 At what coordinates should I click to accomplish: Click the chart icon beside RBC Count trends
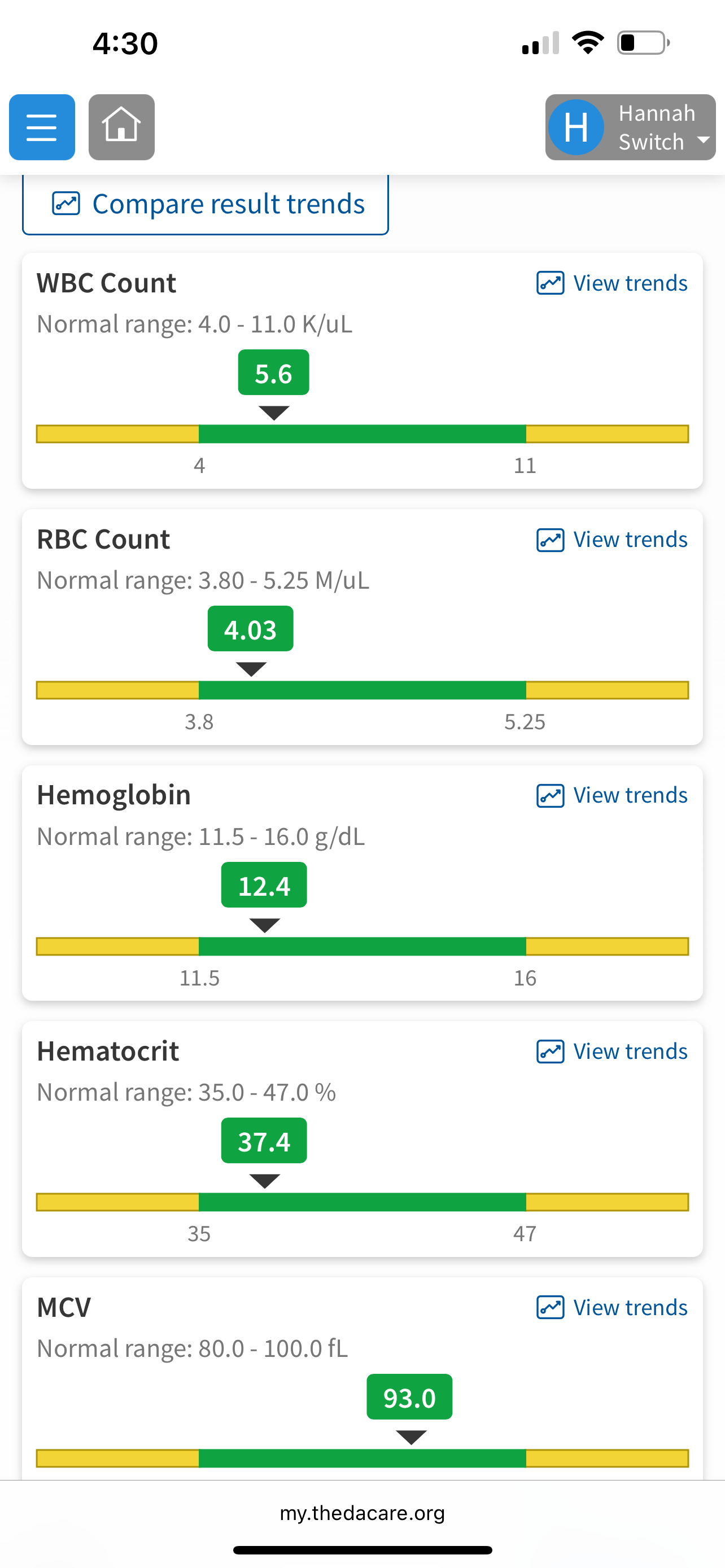click(x=550, y=539)
